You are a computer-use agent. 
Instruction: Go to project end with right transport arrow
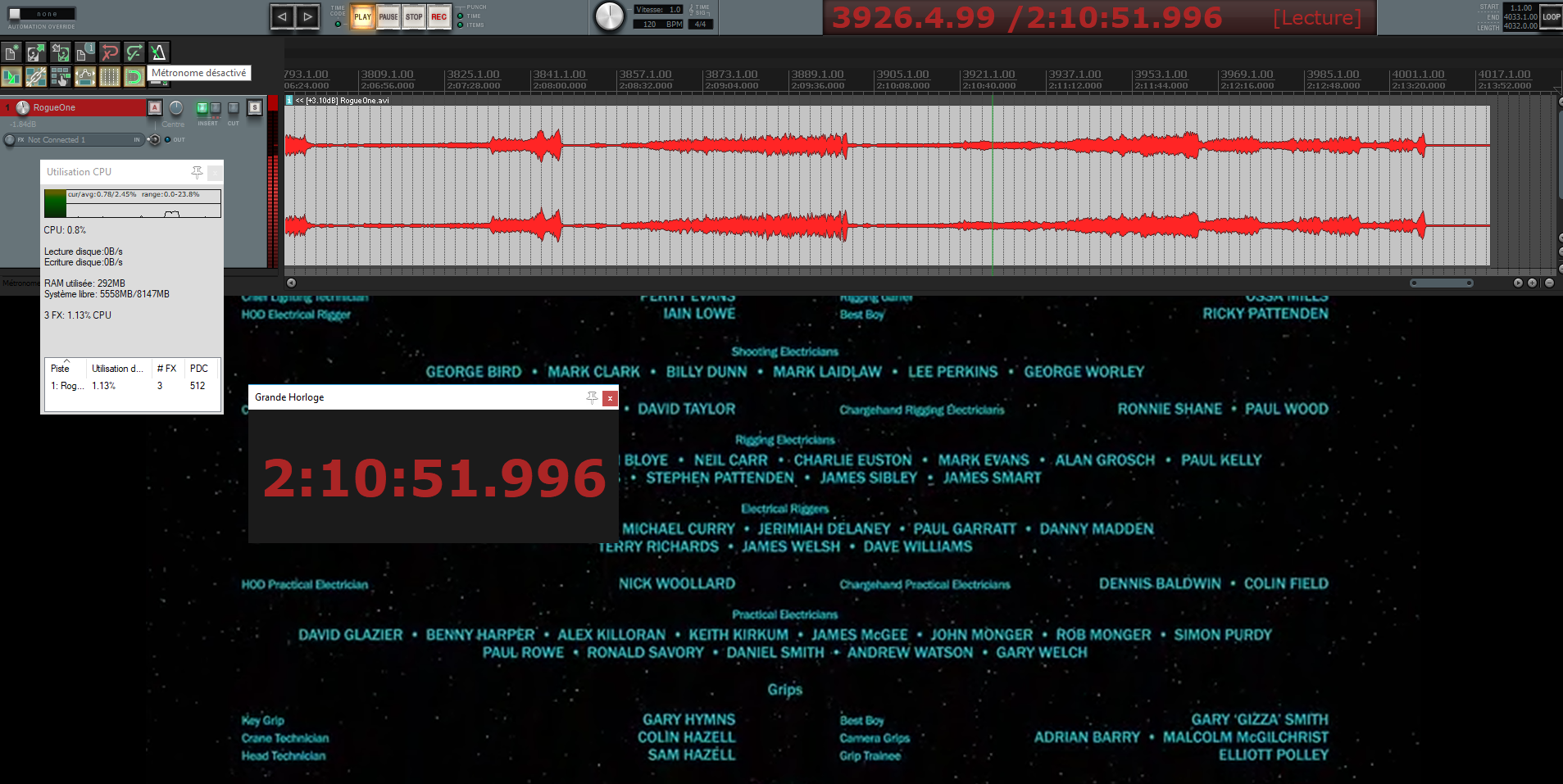tap(307, 17)
